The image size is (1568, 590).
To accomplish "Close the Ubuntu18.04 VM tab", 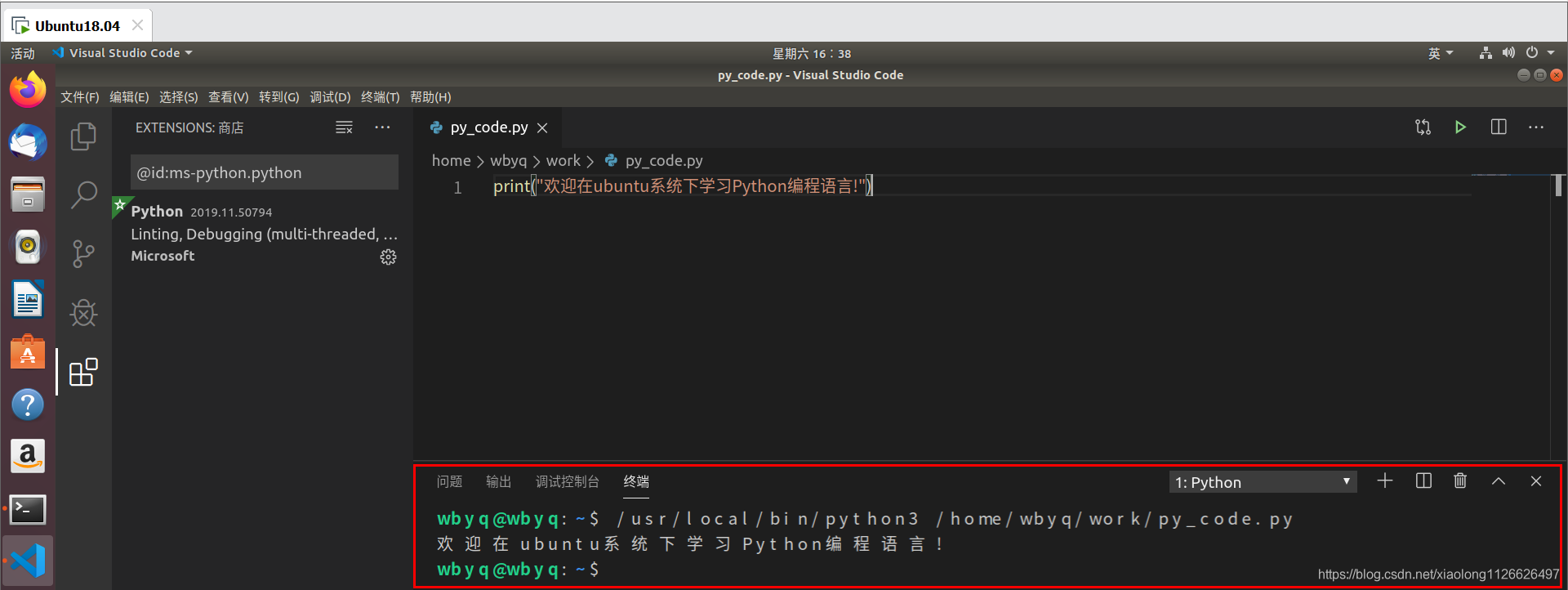I will [137, 25].
